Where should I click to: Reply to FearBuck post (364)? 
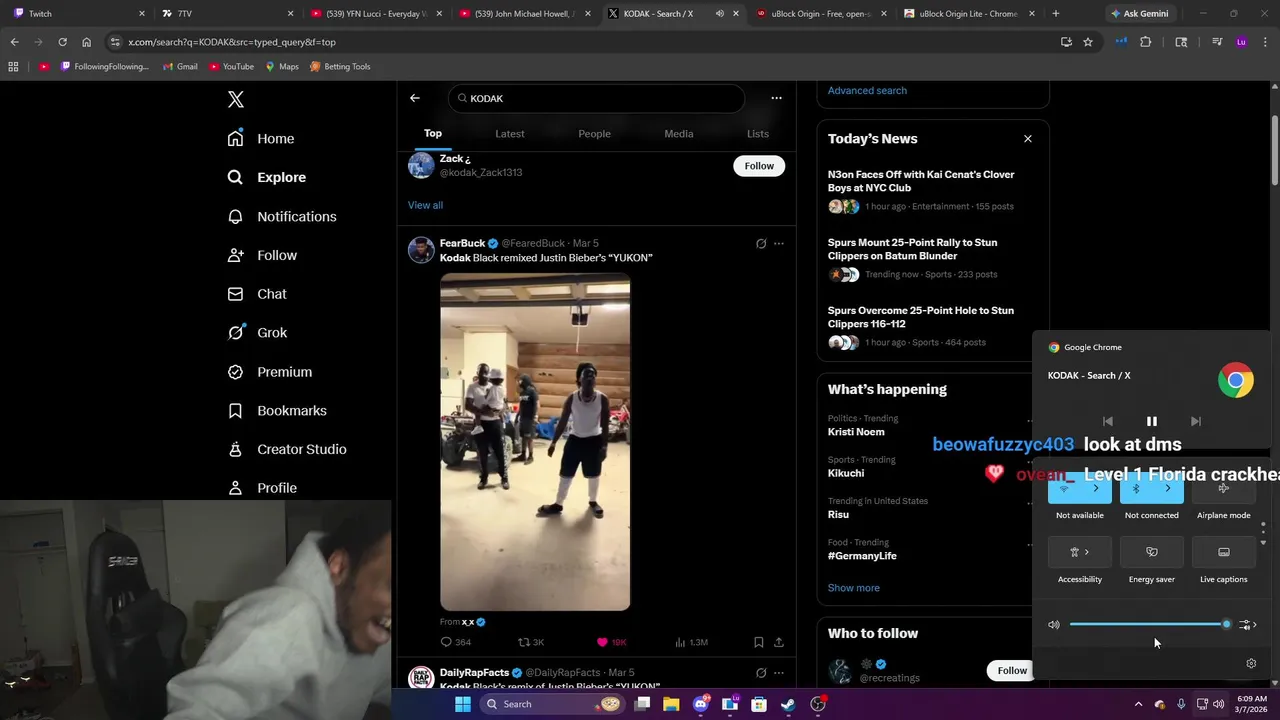pyautogui.click(x=455, y=642)
